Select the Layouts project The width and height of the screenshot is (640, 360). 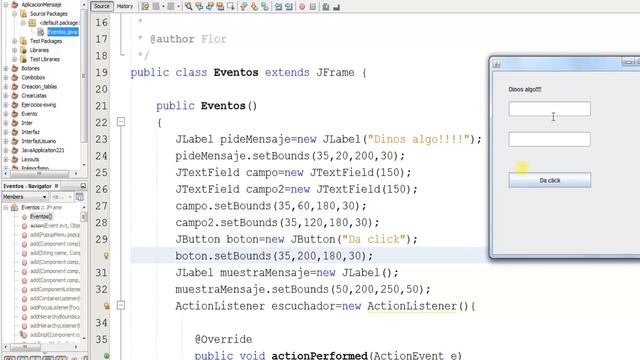tap(30, 159)
